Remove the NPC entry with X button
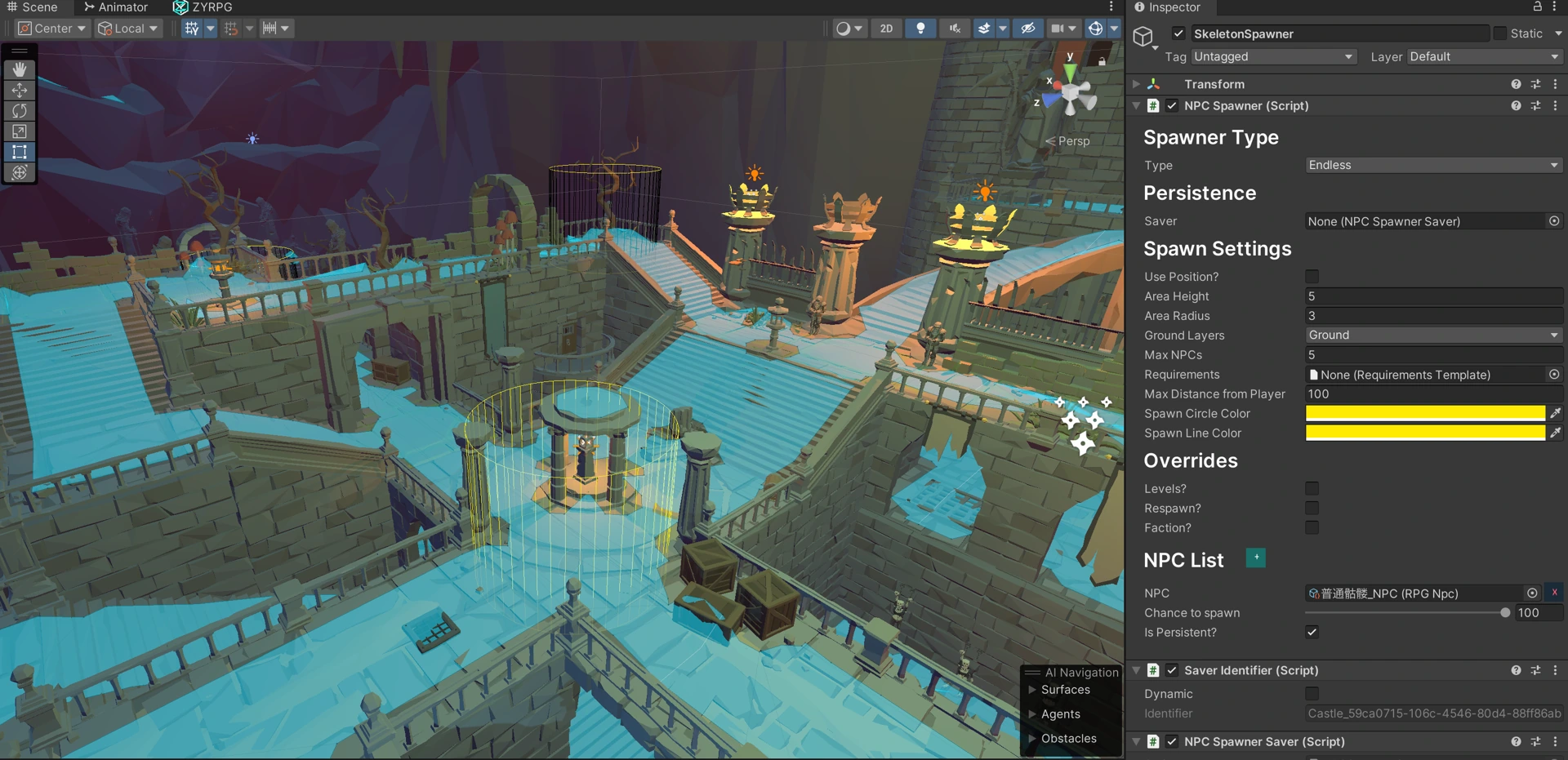 [1555, 593]
